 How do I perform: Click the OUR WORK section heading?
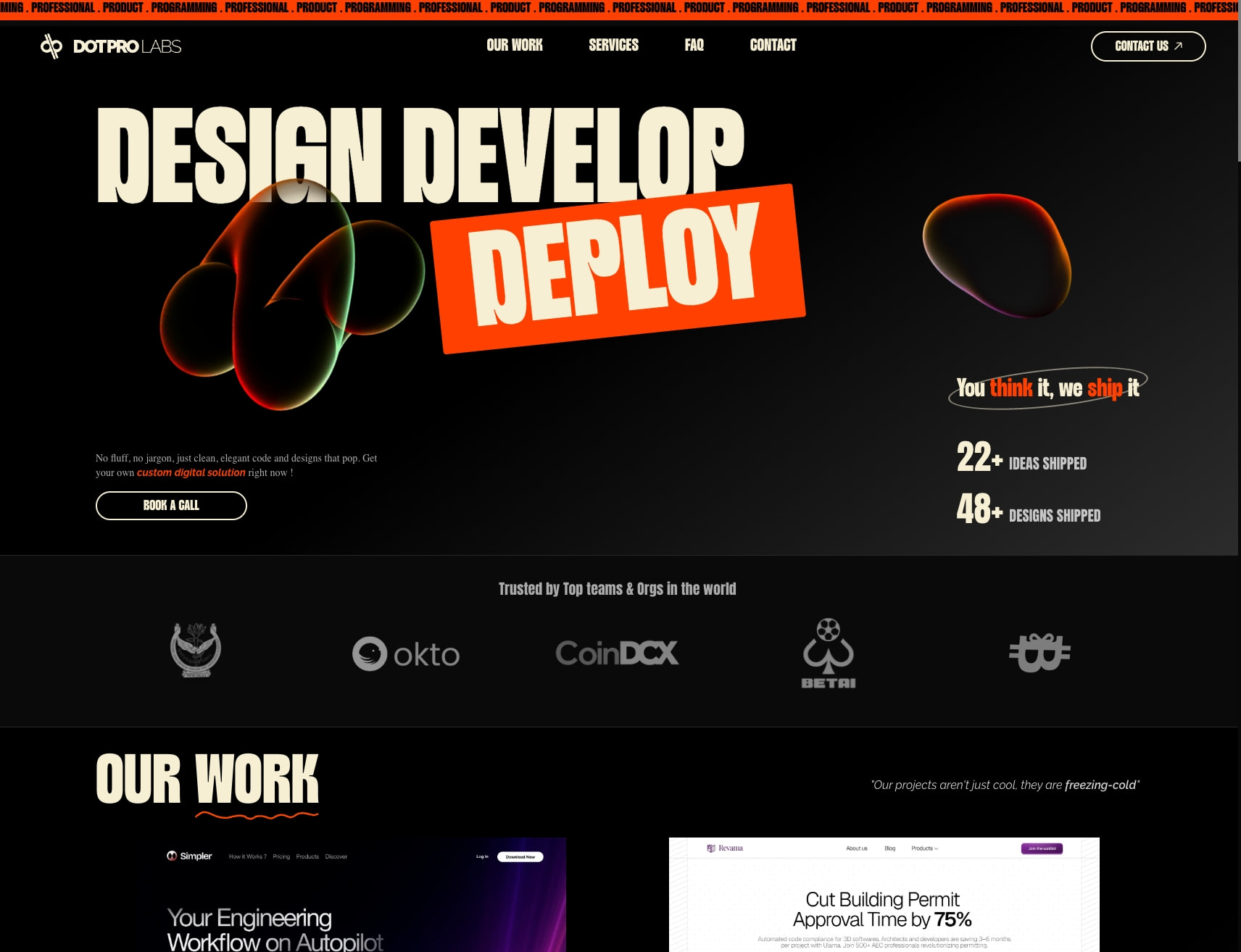[x=207, y=779]
